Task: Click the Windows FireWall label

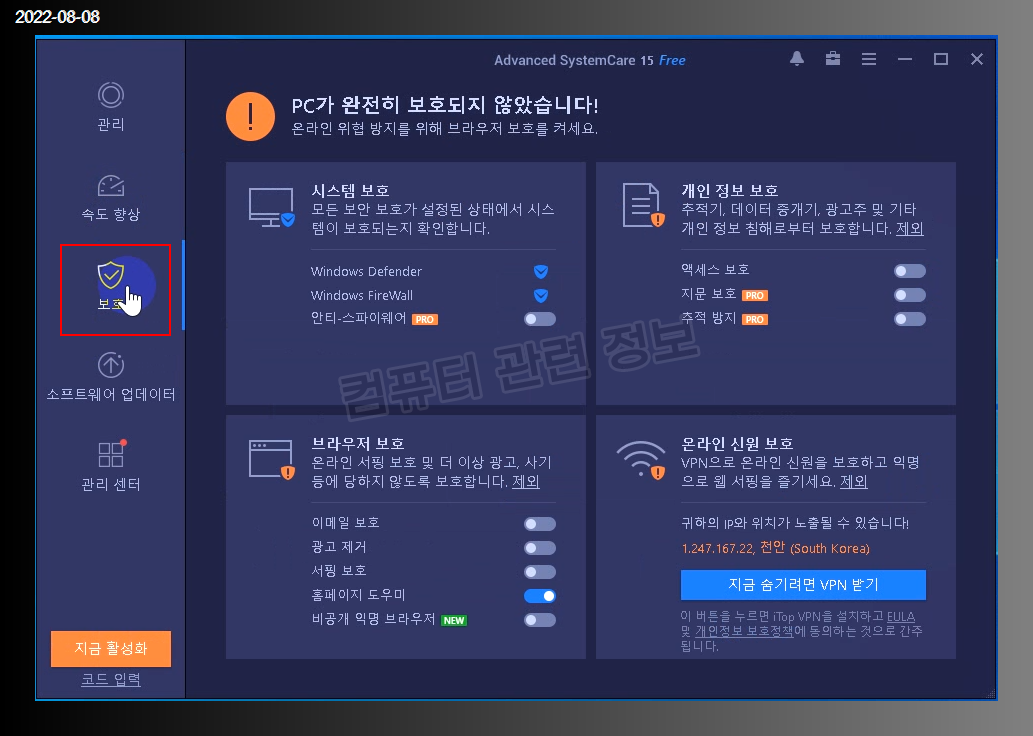Action: [x=362, y=295]
